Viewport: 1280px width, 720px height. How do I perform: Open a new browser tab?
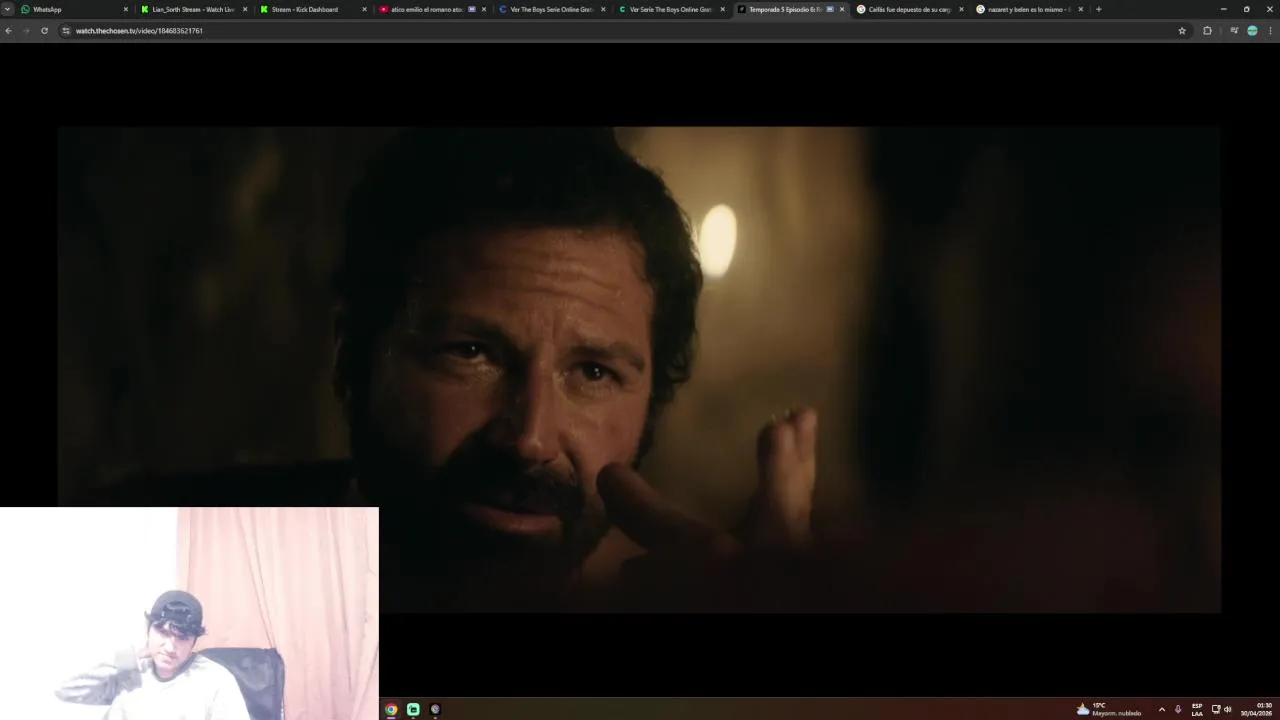click(1098, 9)
